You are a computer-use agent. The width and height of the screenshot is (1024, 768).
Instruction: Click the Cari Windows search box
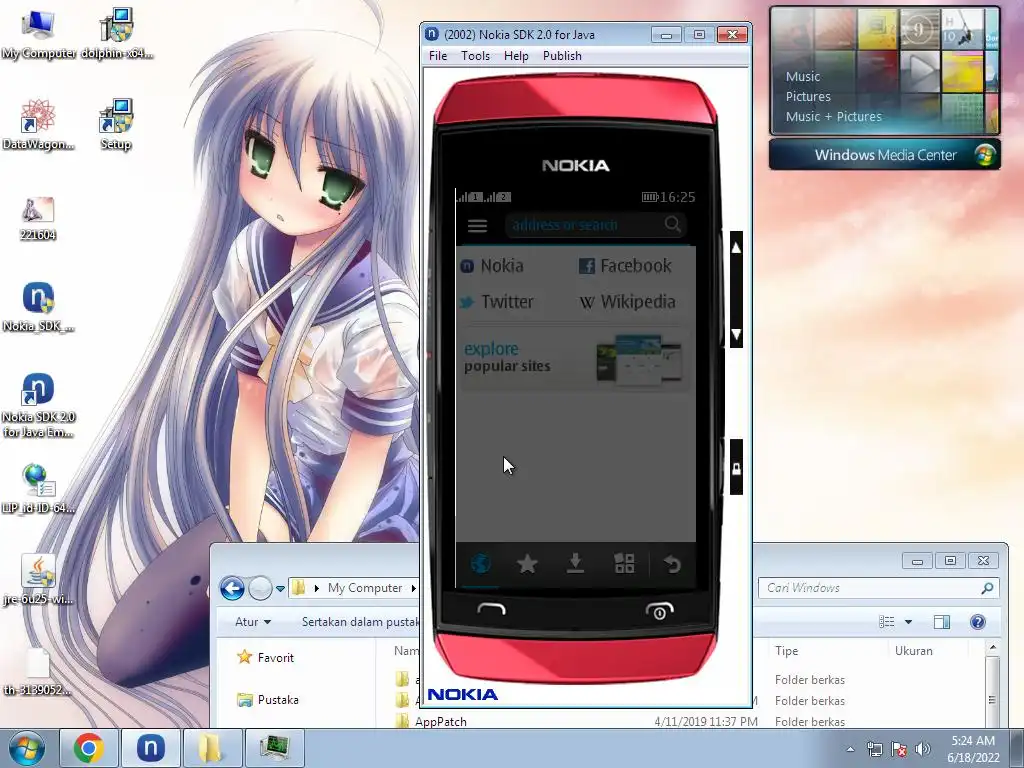coord(878,588)
